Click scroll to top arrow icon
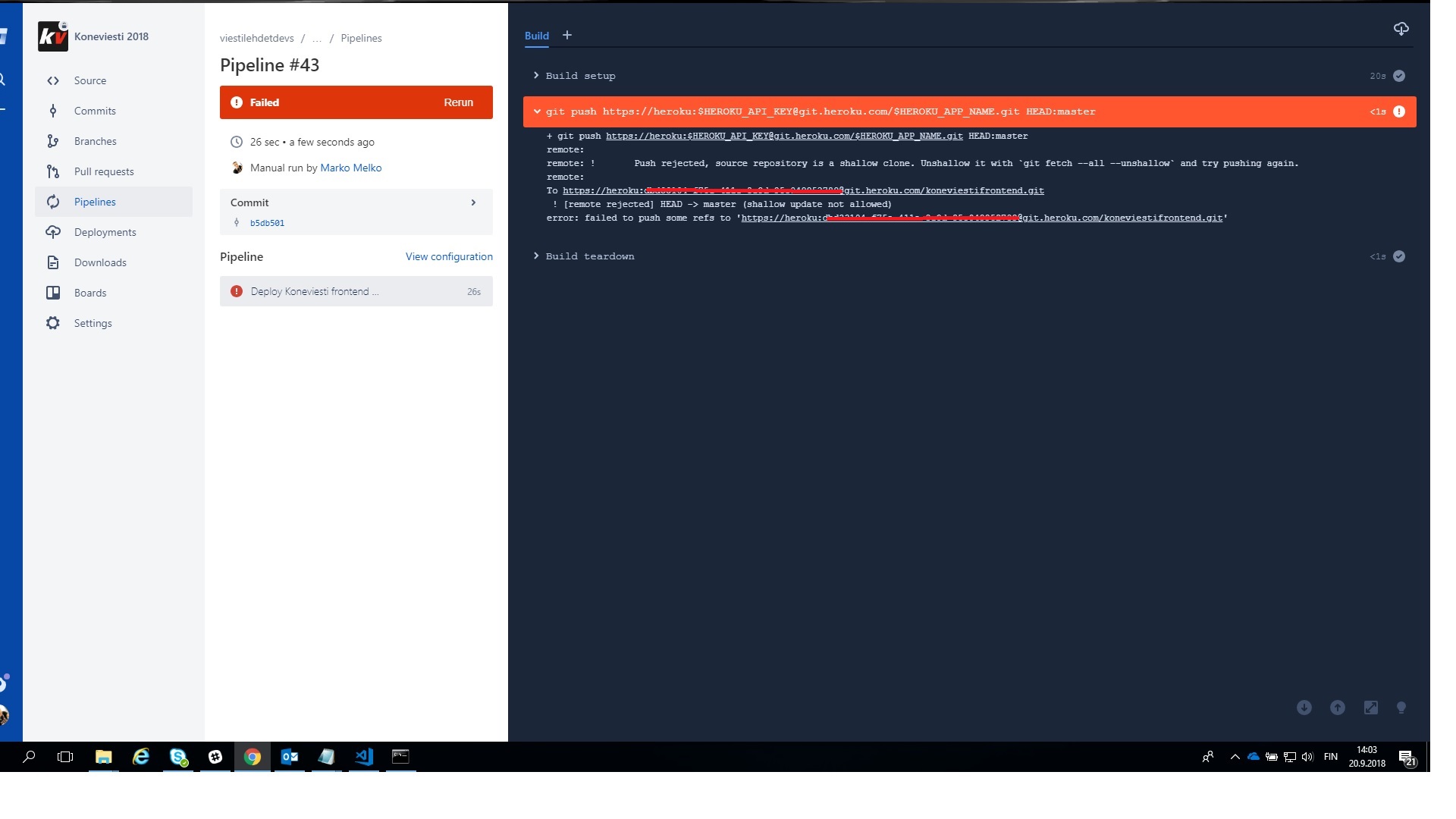 tap(1337, 708)
